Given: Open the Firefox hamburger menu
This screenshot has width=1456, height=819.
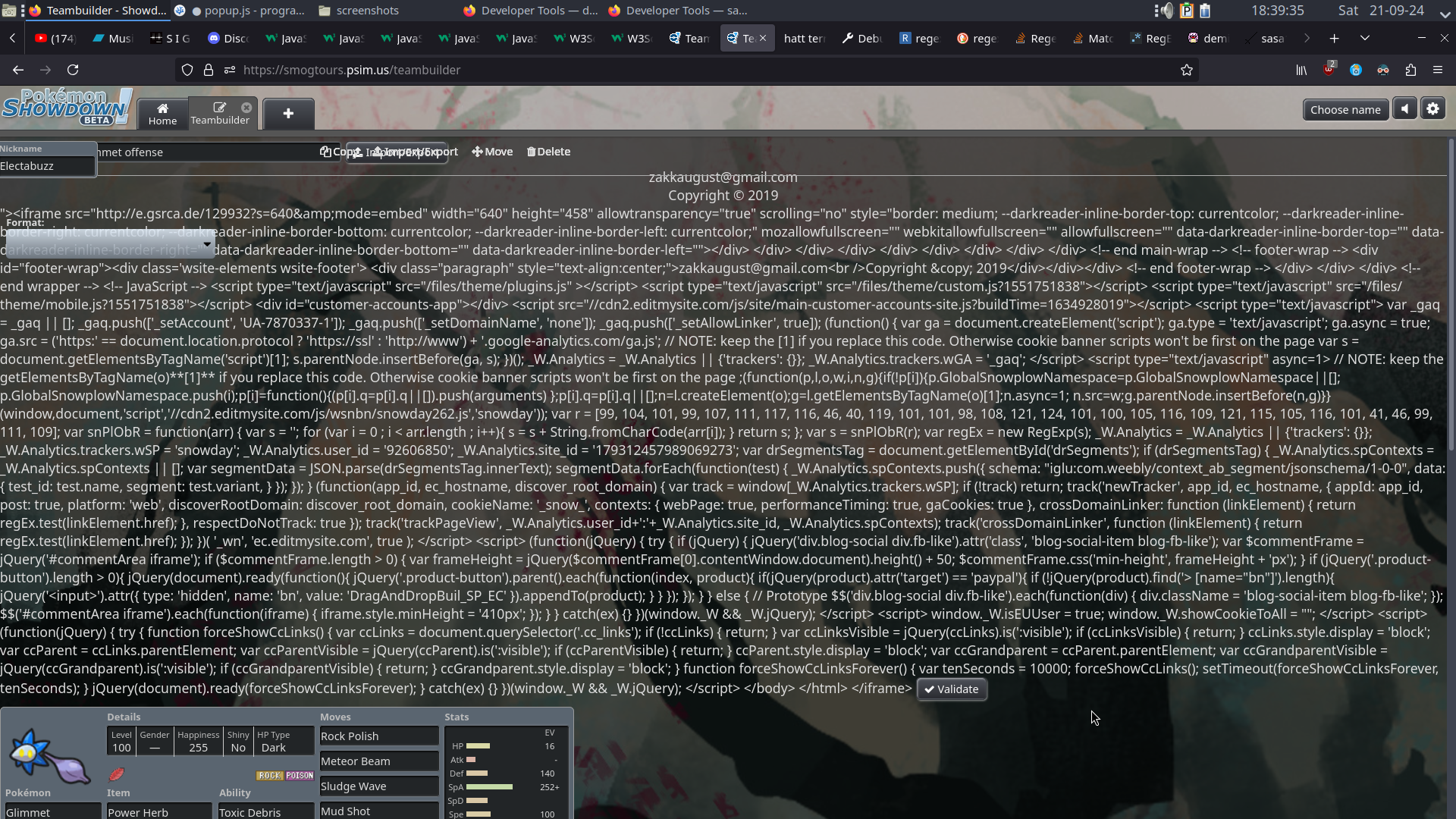Looking at the screenshot, I should (x=1438, y=70).
